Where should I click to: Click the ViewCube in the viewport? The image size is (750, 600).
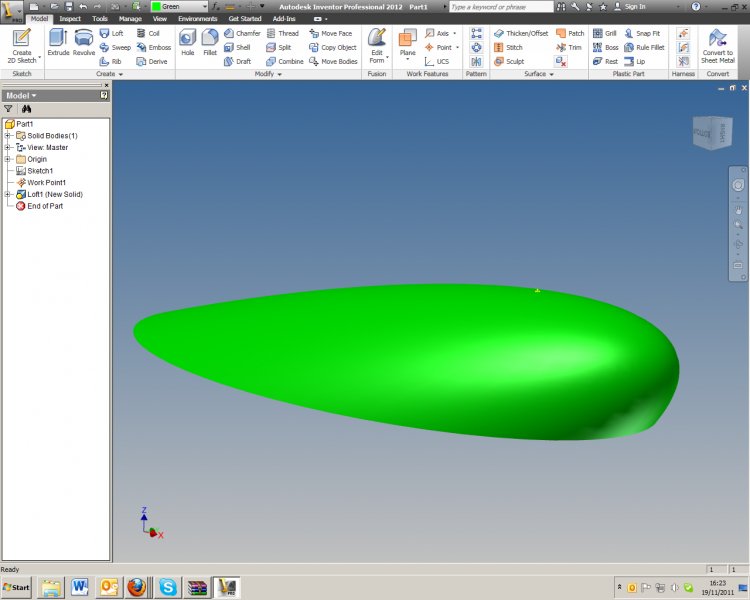coord(712,133)
